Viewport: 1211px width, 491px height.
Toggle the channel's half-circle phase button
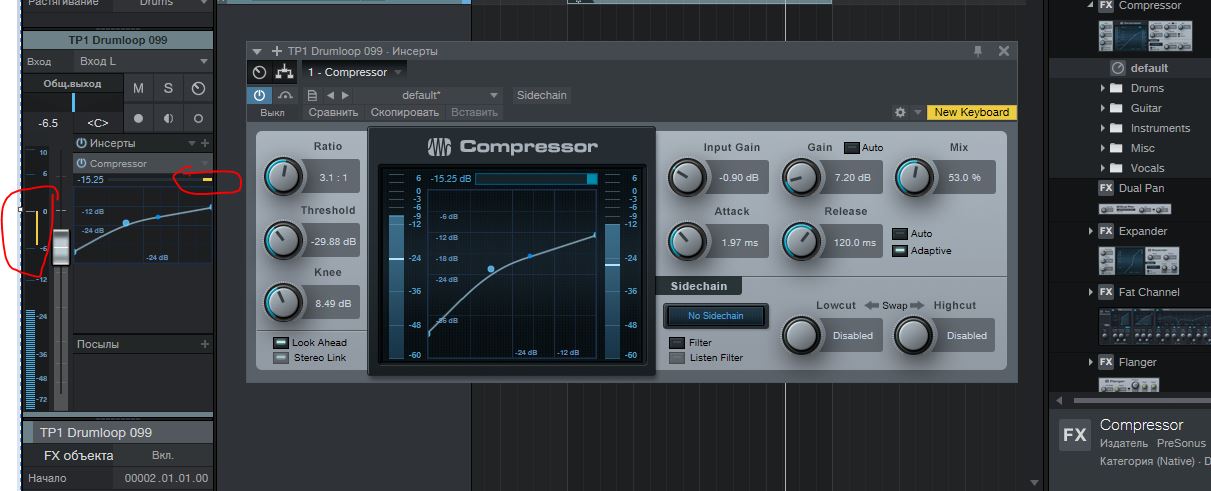click(168, 118)
